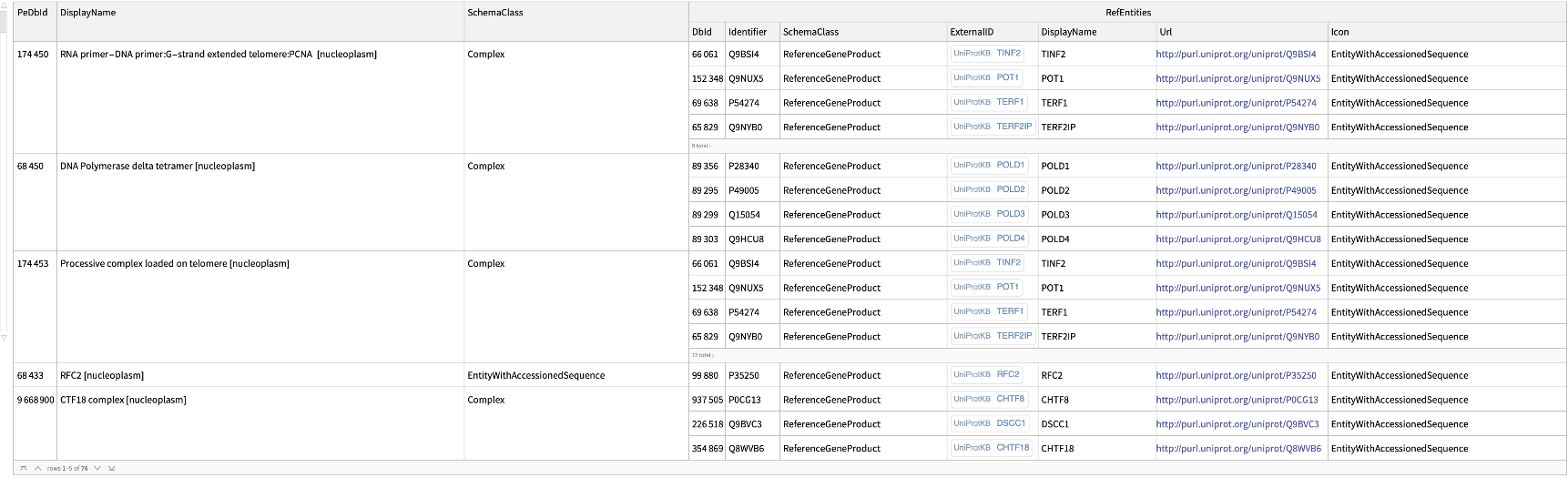Jump to last page of rows
The width and height of the screenshot is (1568, 488).
[x=111, y=468]
